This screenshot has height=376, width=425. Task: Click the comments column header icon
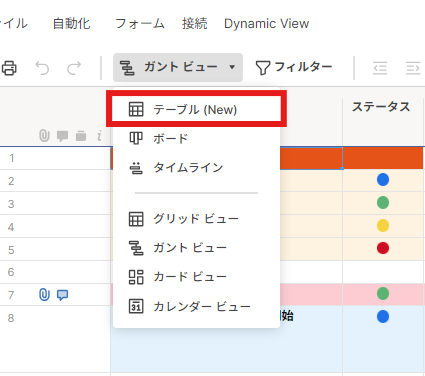62,136
